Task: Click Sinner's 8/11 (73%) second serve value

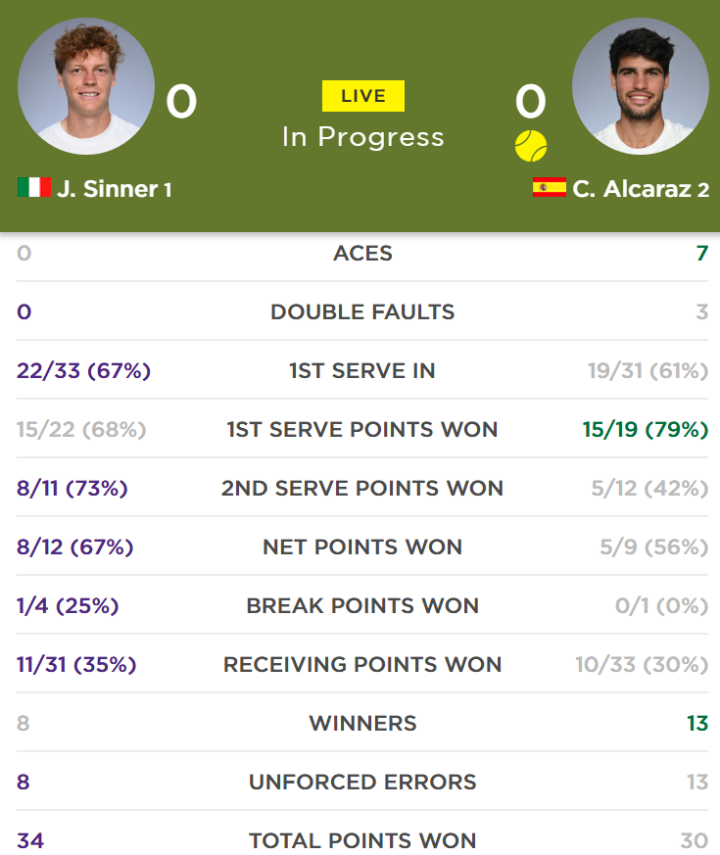Action: pos(72,489)
